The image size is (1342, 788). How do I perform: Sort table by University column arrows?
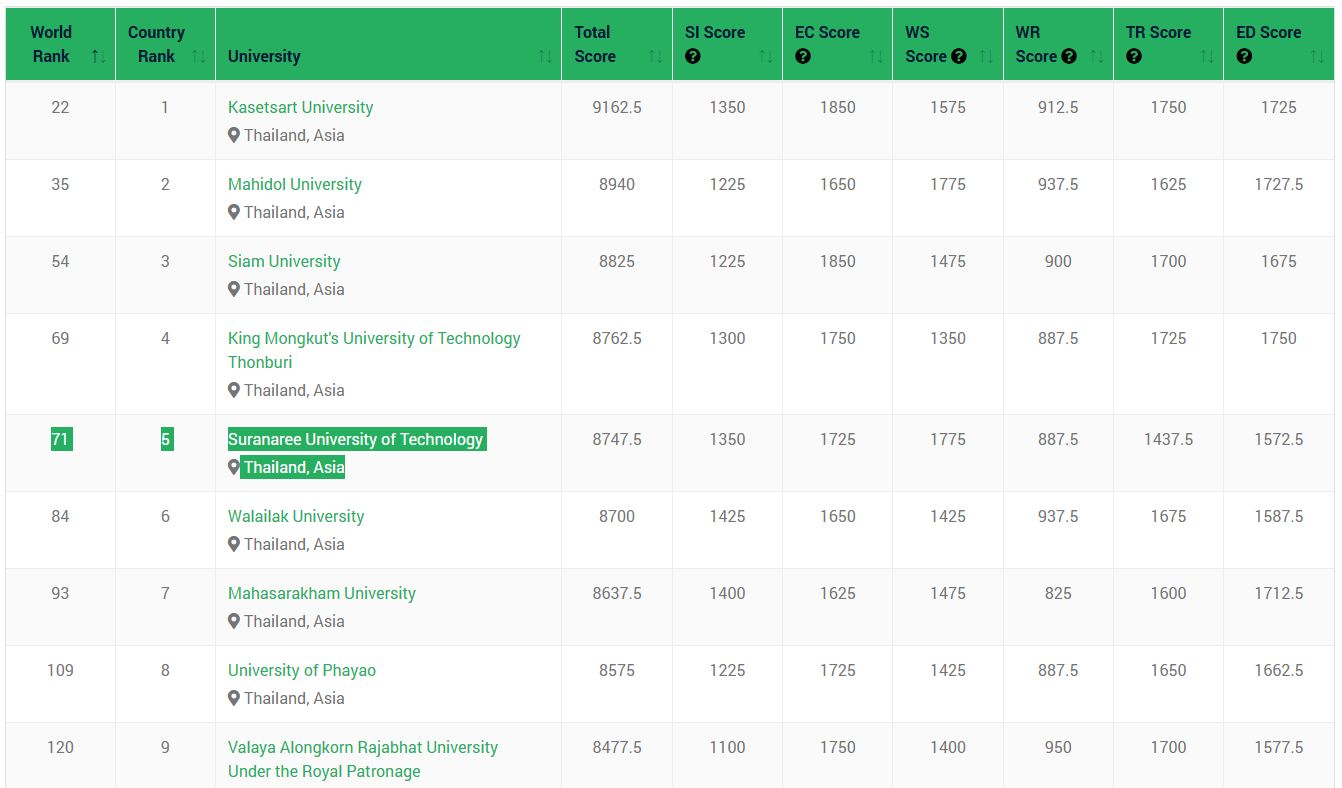[545, 57]
